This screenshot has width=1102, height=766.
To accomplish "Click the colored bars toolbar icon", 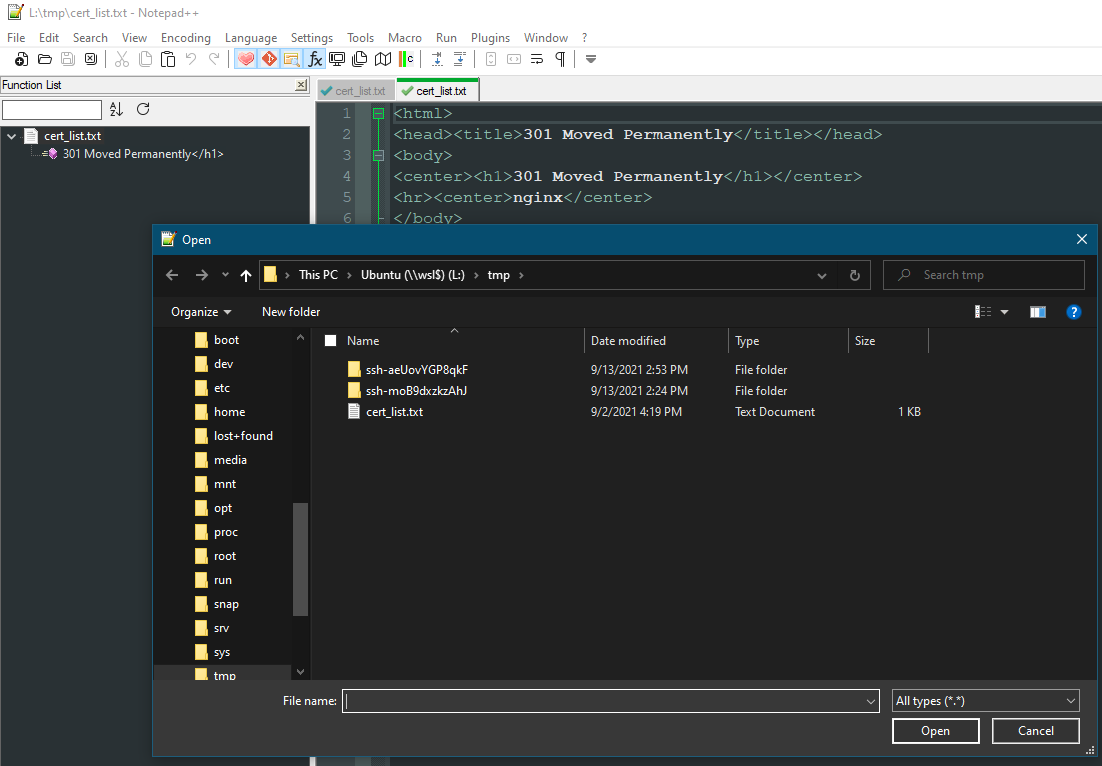I will point(406,60).
